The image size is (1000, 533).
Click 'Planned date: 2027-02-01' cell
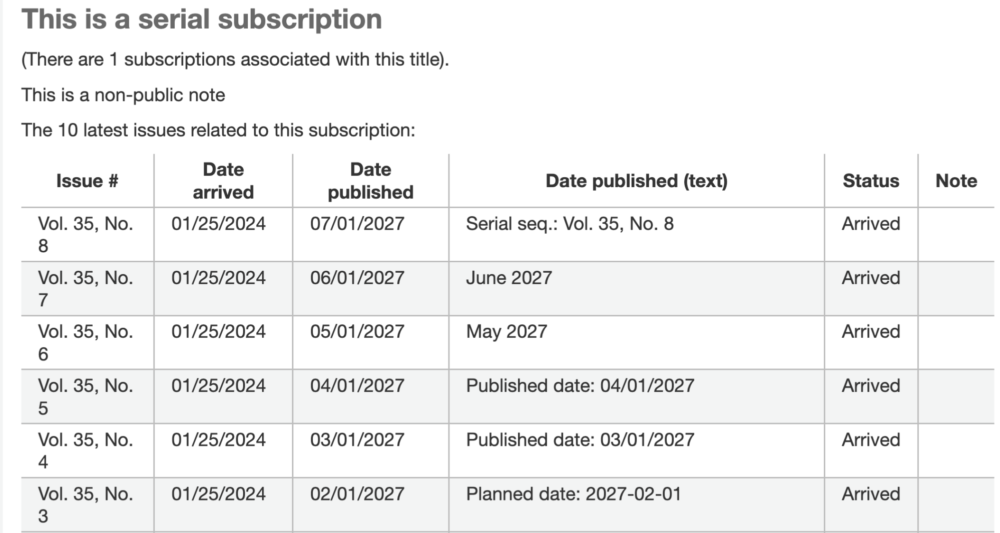(636, 504)
